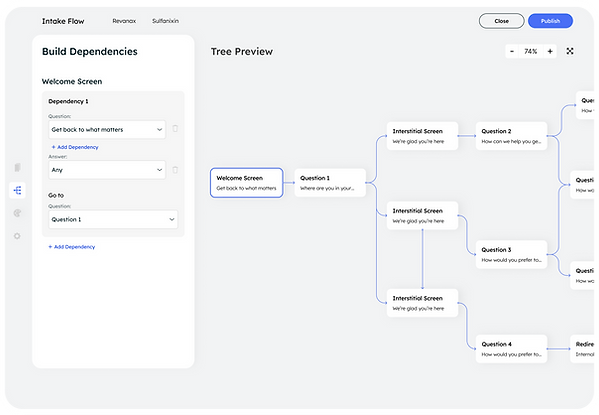The height and width of the screenshot is (415, 599).
Task: Click the 74% zoom level value
Action: coord(531,51)
